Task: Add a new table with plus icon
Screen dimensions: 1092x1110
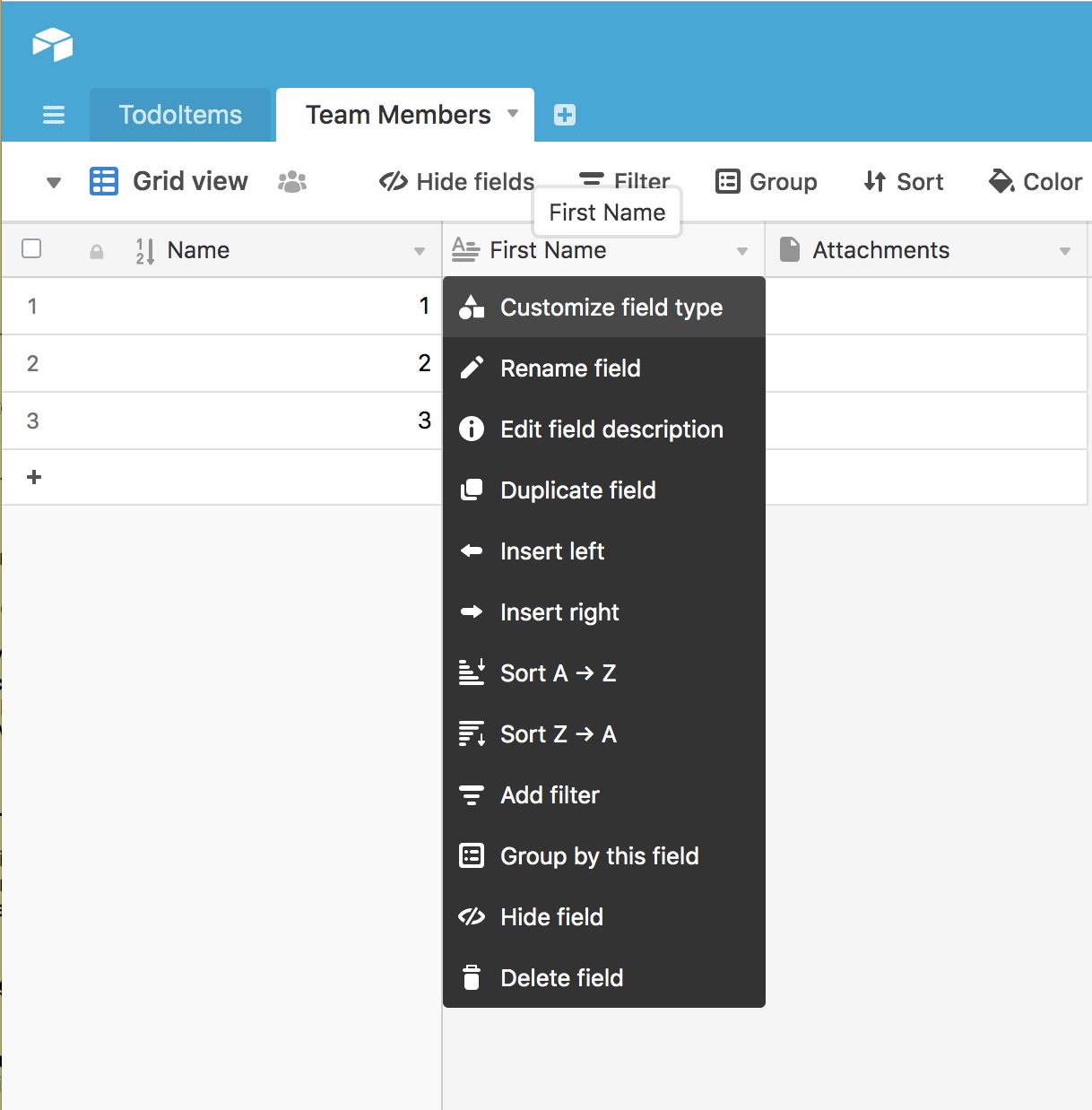Action: (565, 115)
